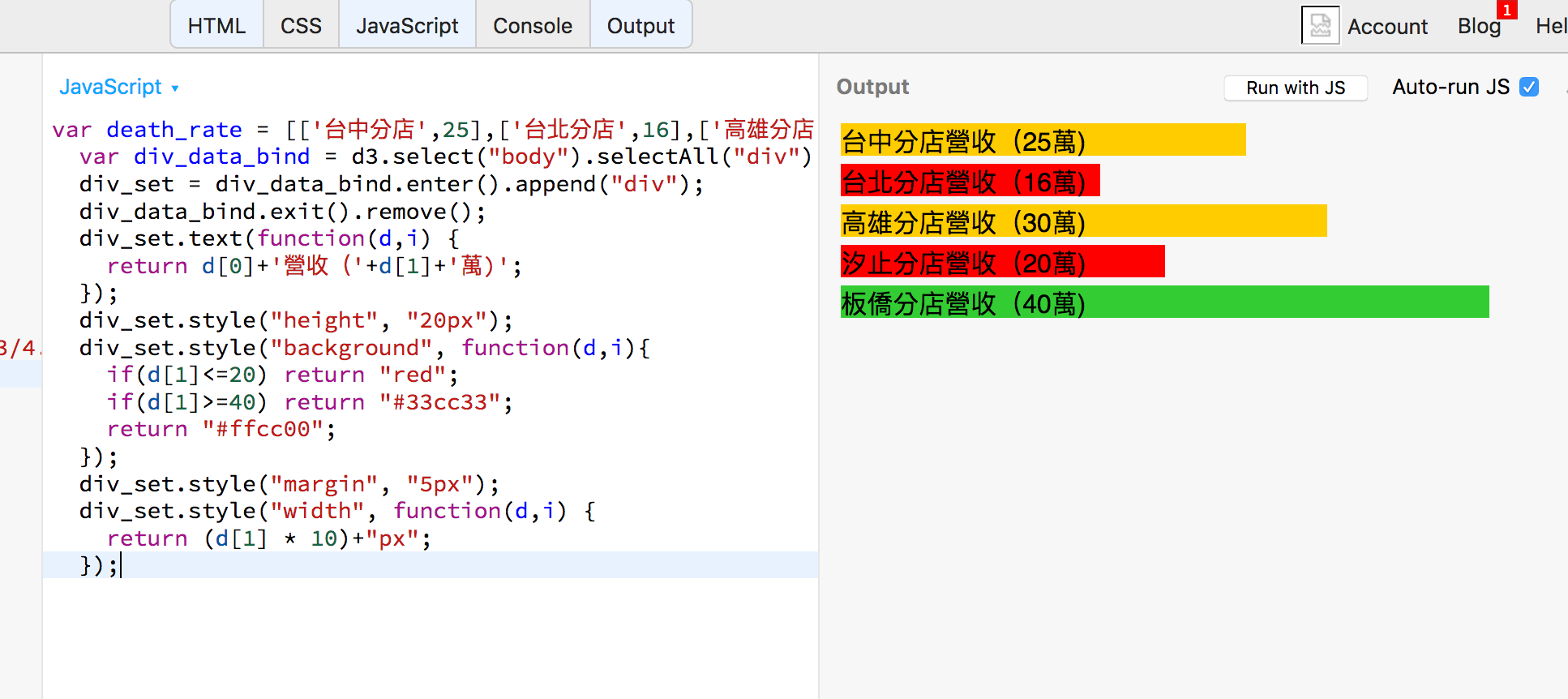This screenshot has height=699, width=1568.
Task: Click the red 汐止分店營收 (20萬) bar
Action: click(x=1003, y=261)
